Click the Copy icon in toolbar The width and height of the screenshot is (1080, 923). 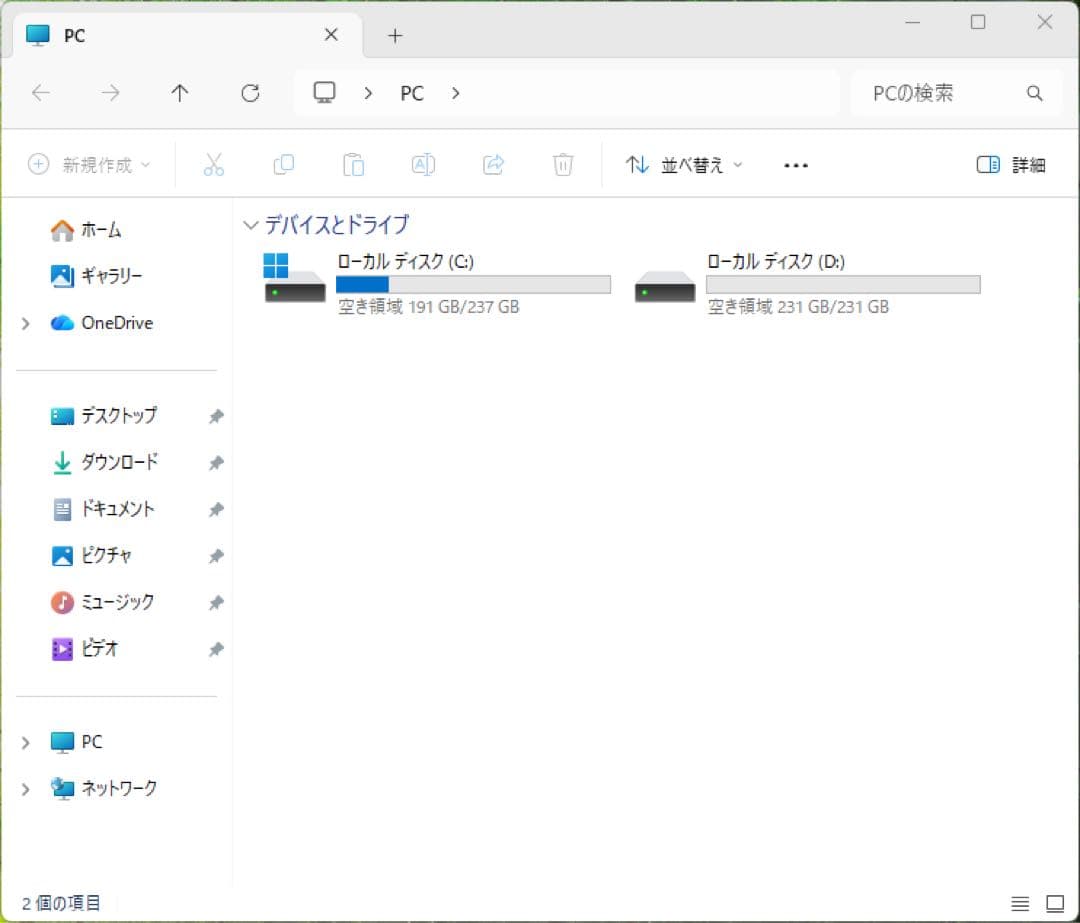284,165
